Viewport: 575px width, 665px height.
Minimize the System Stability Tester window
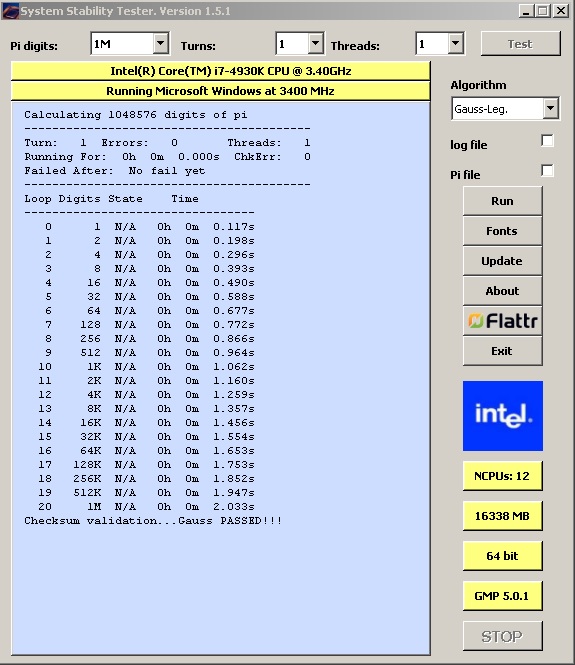click(x=526, y=11)
